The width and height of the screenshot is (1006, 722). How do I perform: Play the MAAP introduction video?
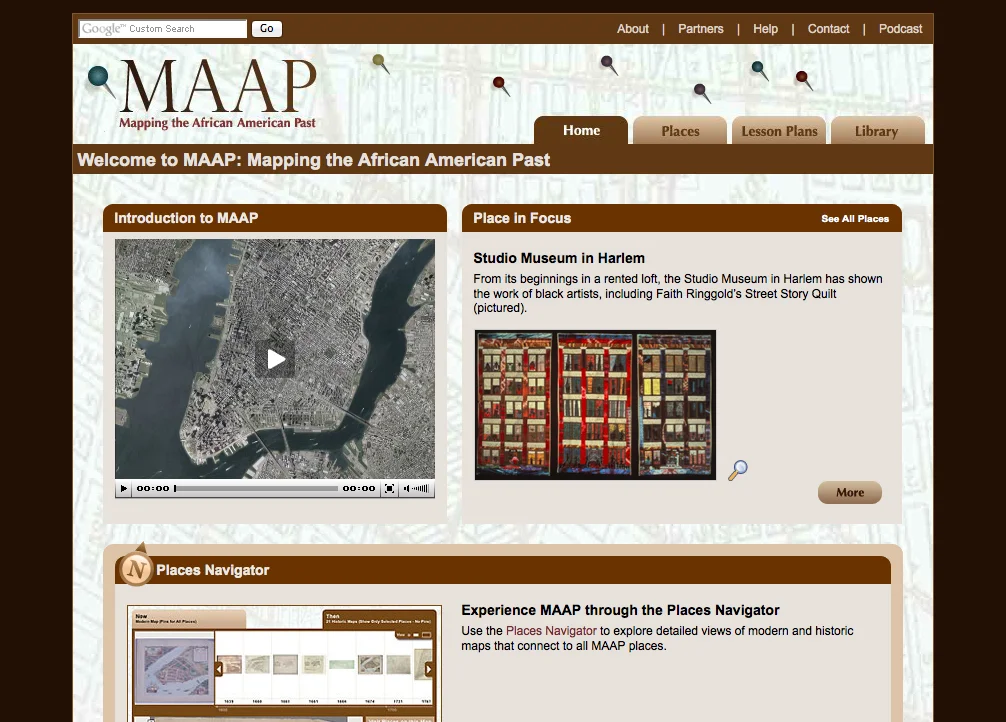(x=276, y=359)
